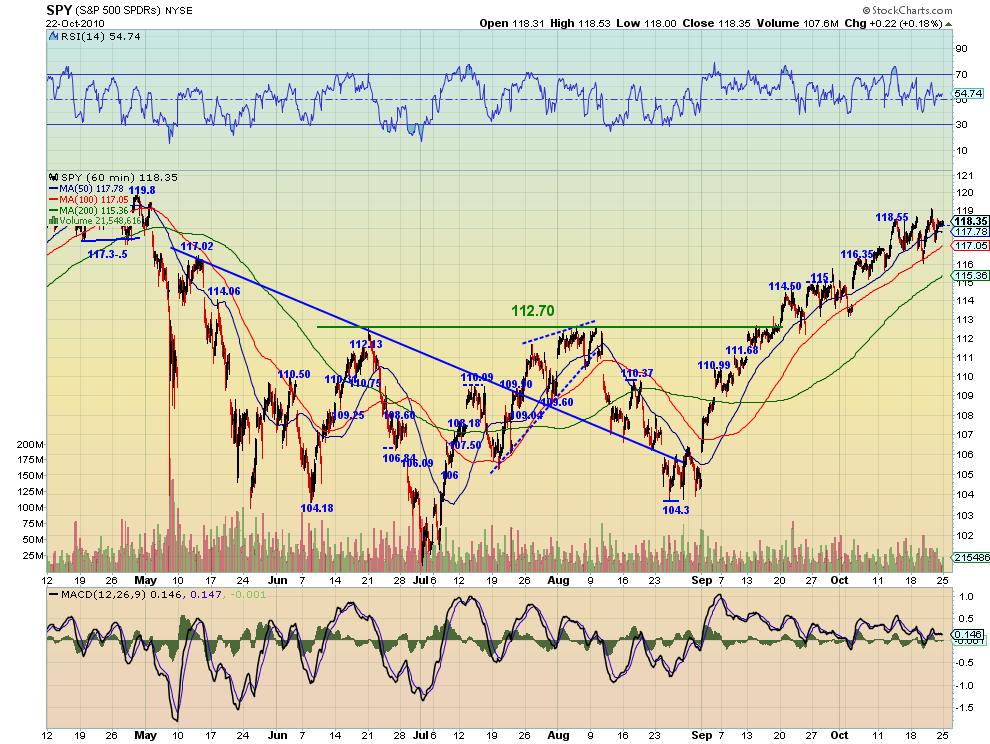Click the MA(200) 115.36 legend entry
This screenshot has height=744, width=990.
pyautogui.click(x=88, y=210)
